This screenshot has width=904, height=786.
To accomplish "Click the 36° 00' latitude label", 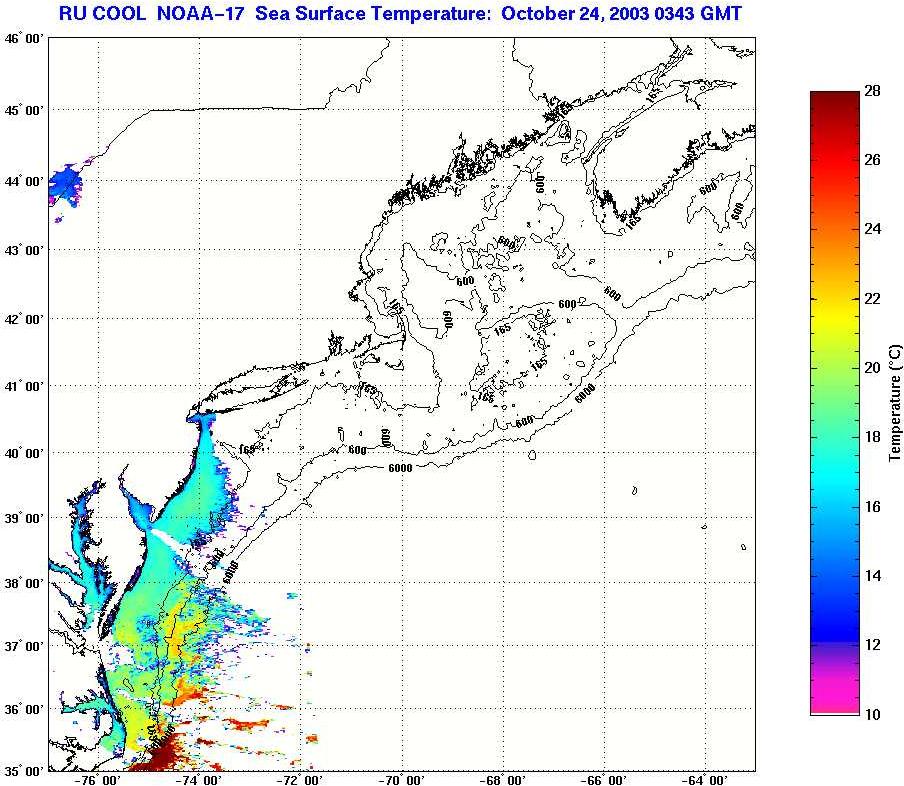I will click(x=25, y=709).
